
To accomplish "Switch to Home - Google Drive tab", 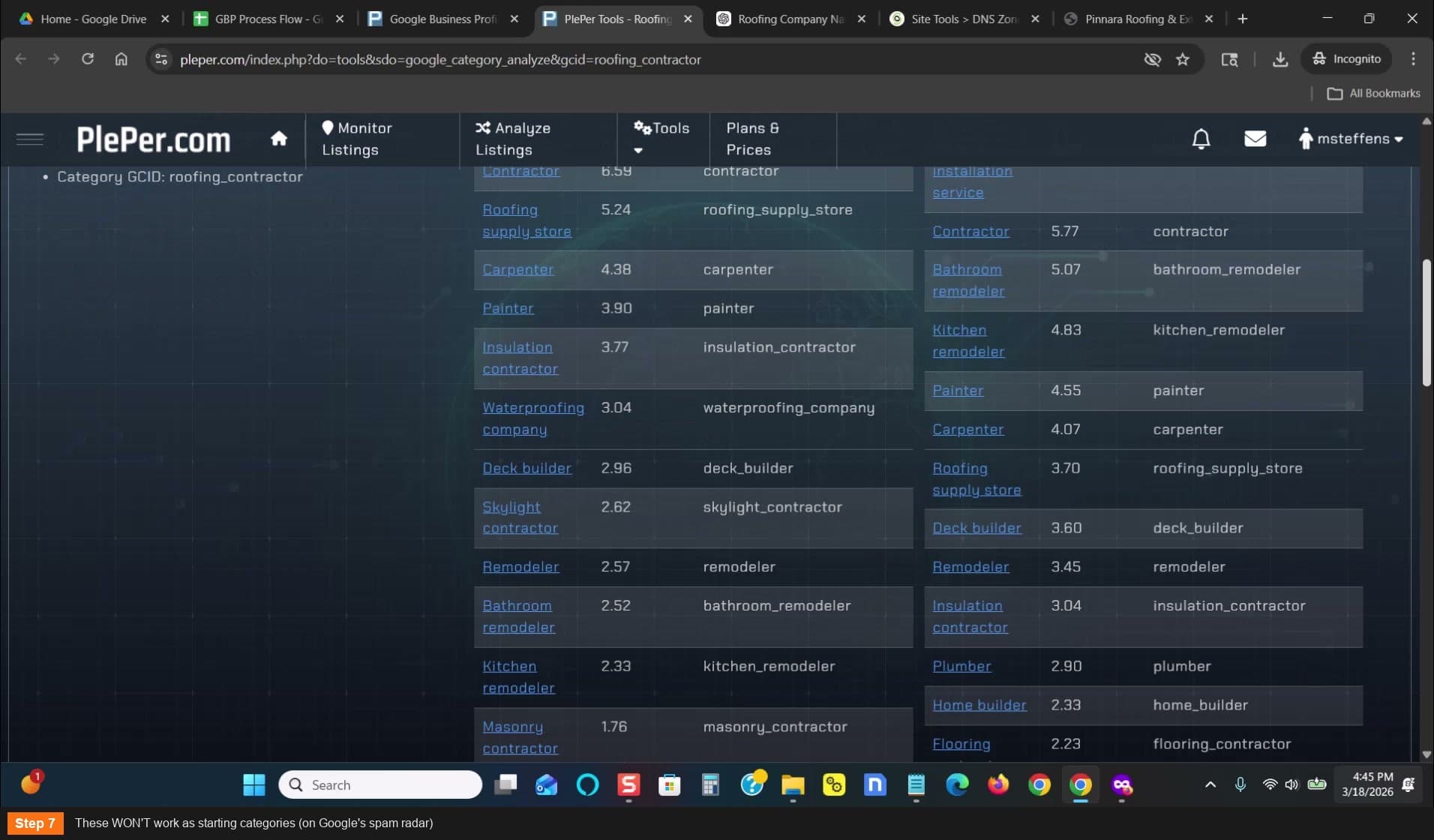I will click(x=93, y=19).
